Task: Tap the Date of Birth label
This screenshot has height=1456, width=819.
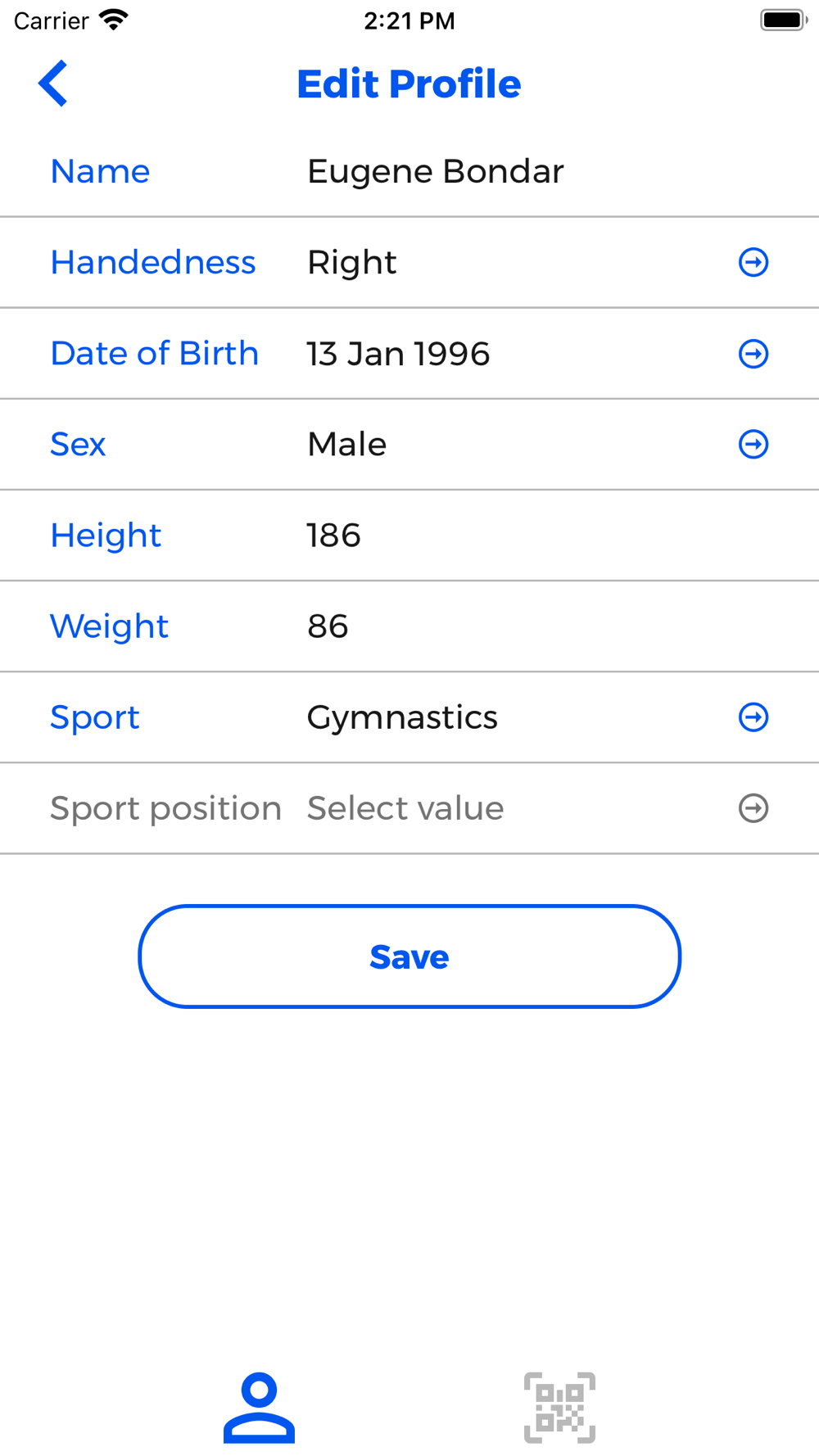Action: pyautogui.click(x=155, y=354)
